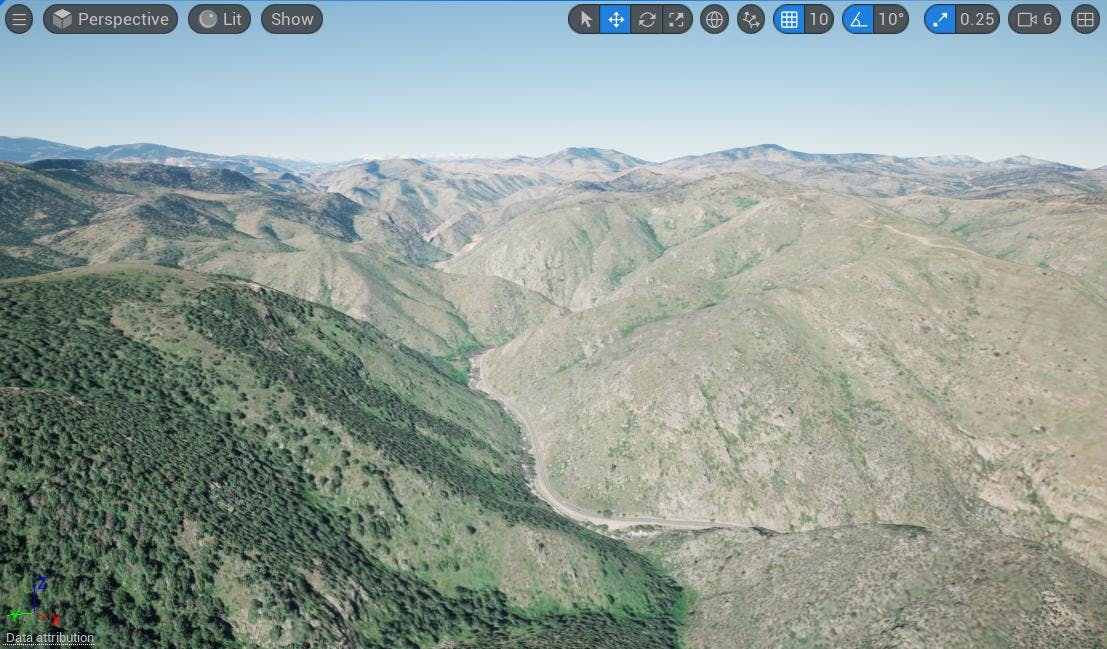Screen dimensions: 1107x649
Task: Open the viewport options hamburger menu
Action: pyautogui.click(x=19, y=19)
